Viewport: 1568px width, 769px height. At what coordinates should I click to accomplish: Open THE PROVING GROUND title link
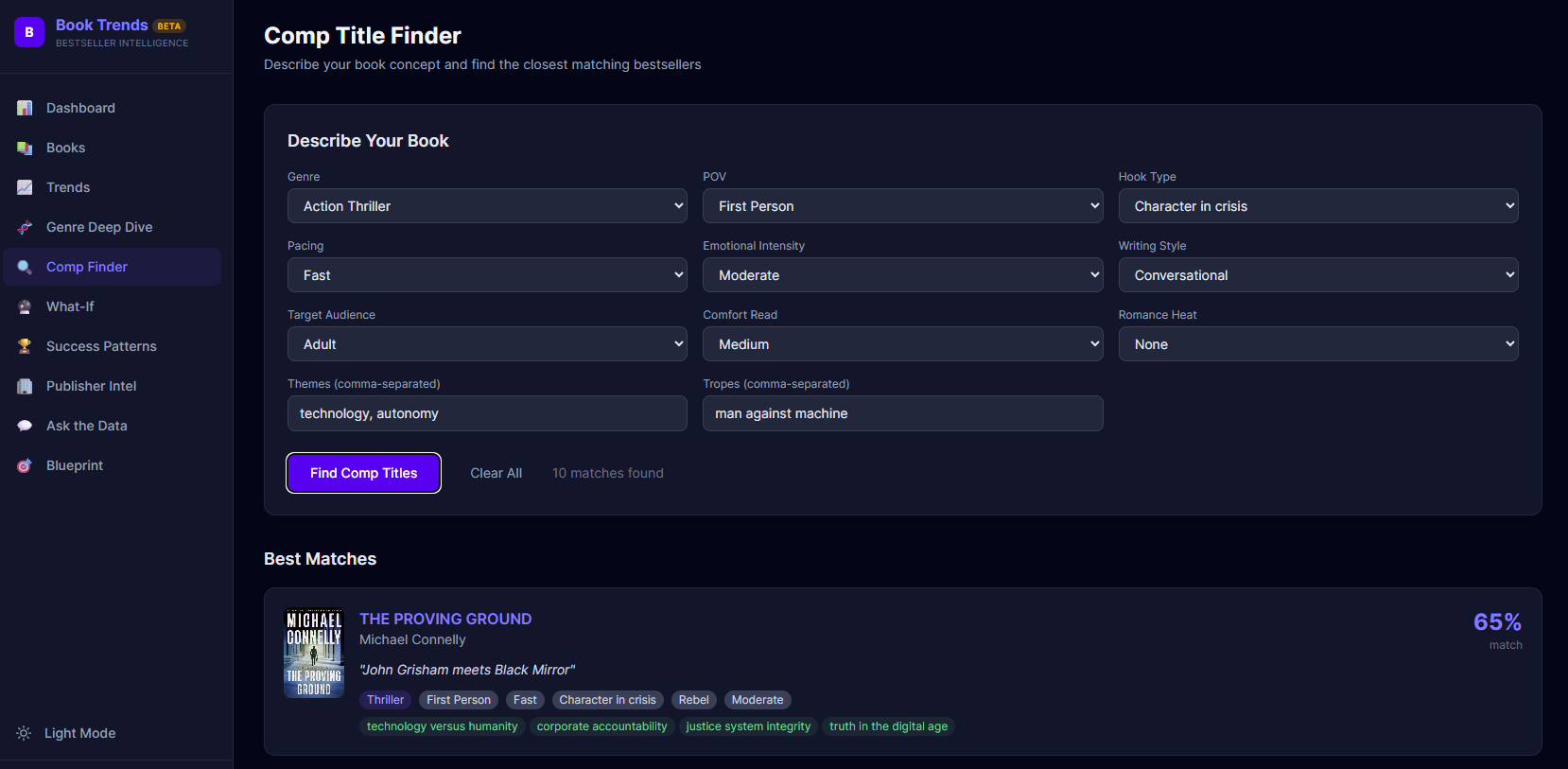[445, 619]
